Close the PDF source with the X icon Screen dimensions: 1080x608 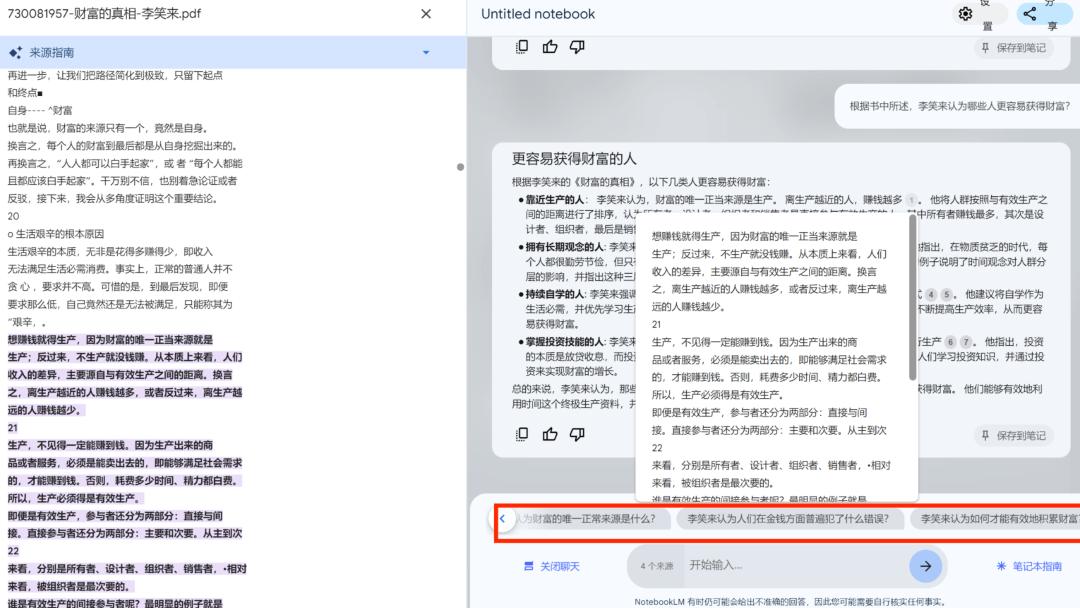[x=426, y=13]
